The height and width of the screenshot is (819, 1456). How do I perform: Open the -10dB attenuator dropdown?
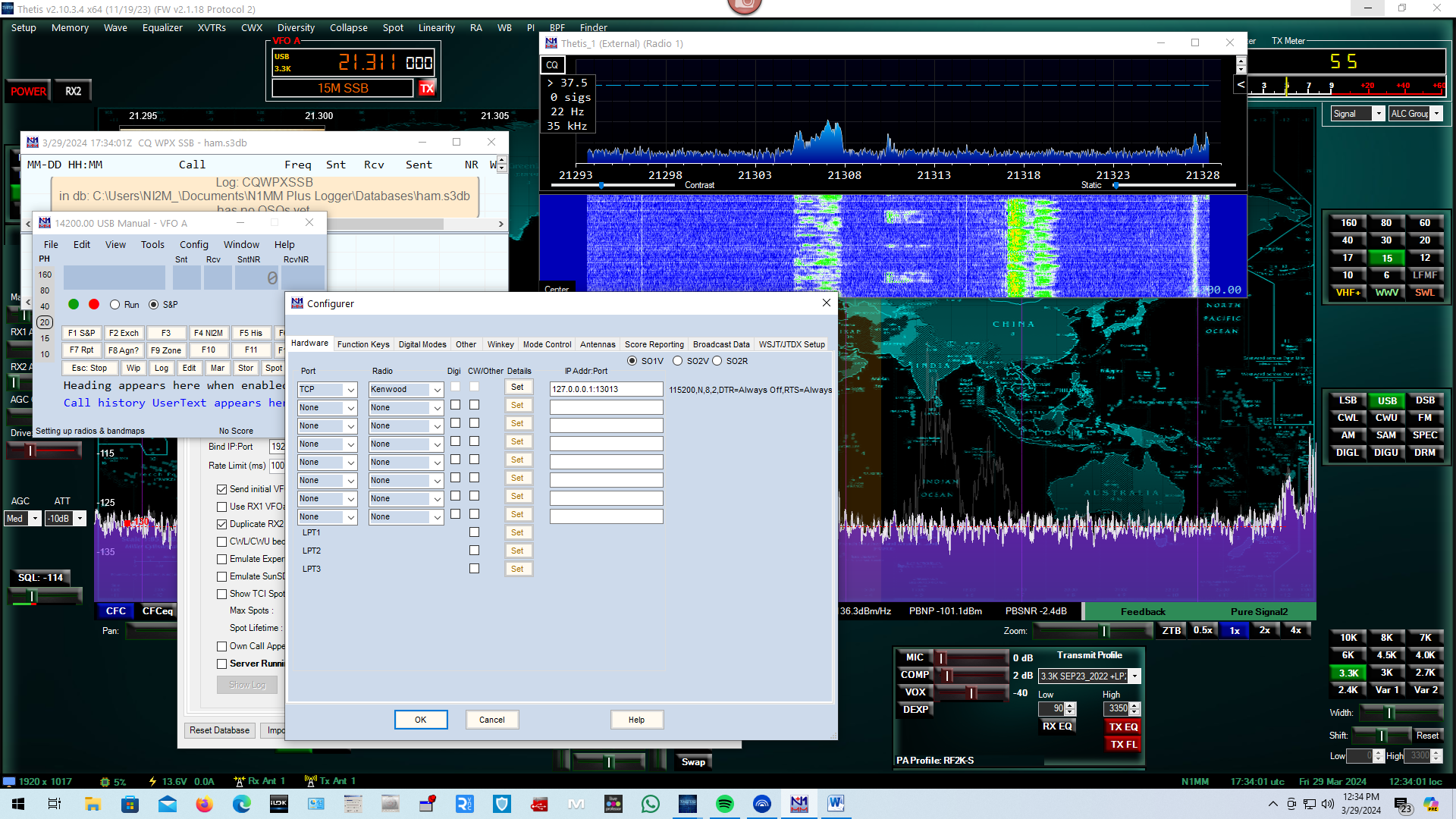80,519
